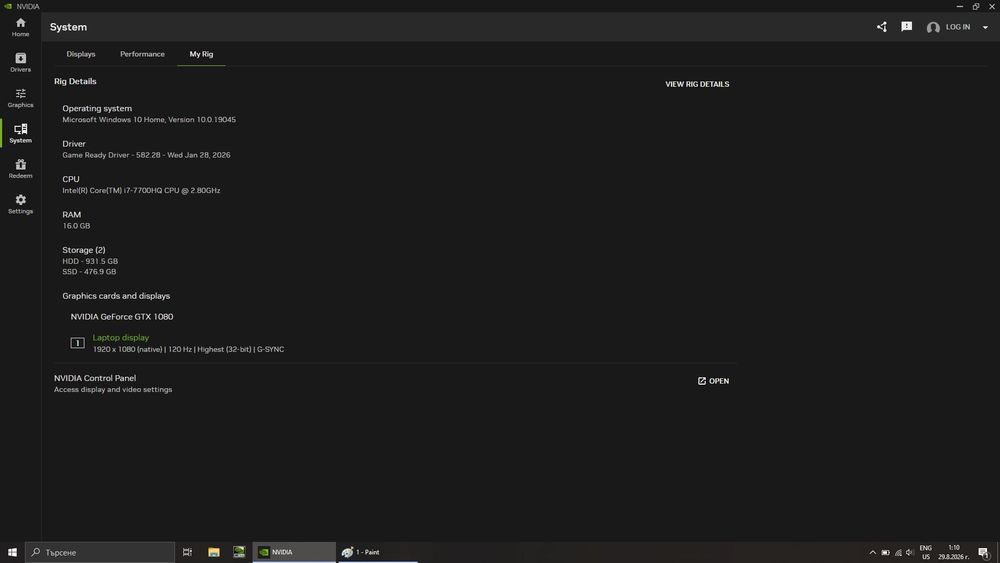The image size is (1000, 563).
Task: Open the notification center icon
Action: 984,553
